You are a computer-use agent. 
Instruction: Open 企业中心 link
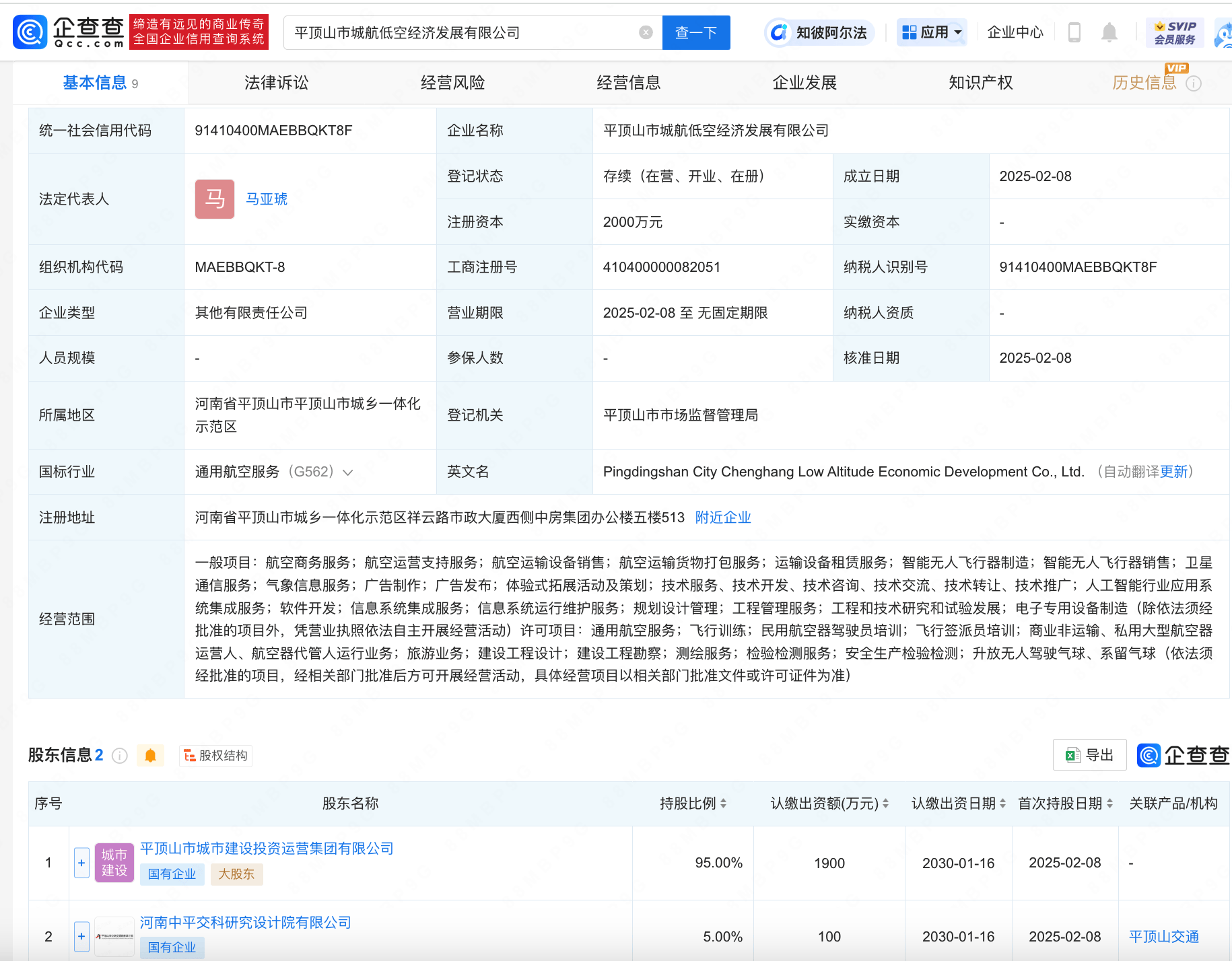tap(1015, 32)
